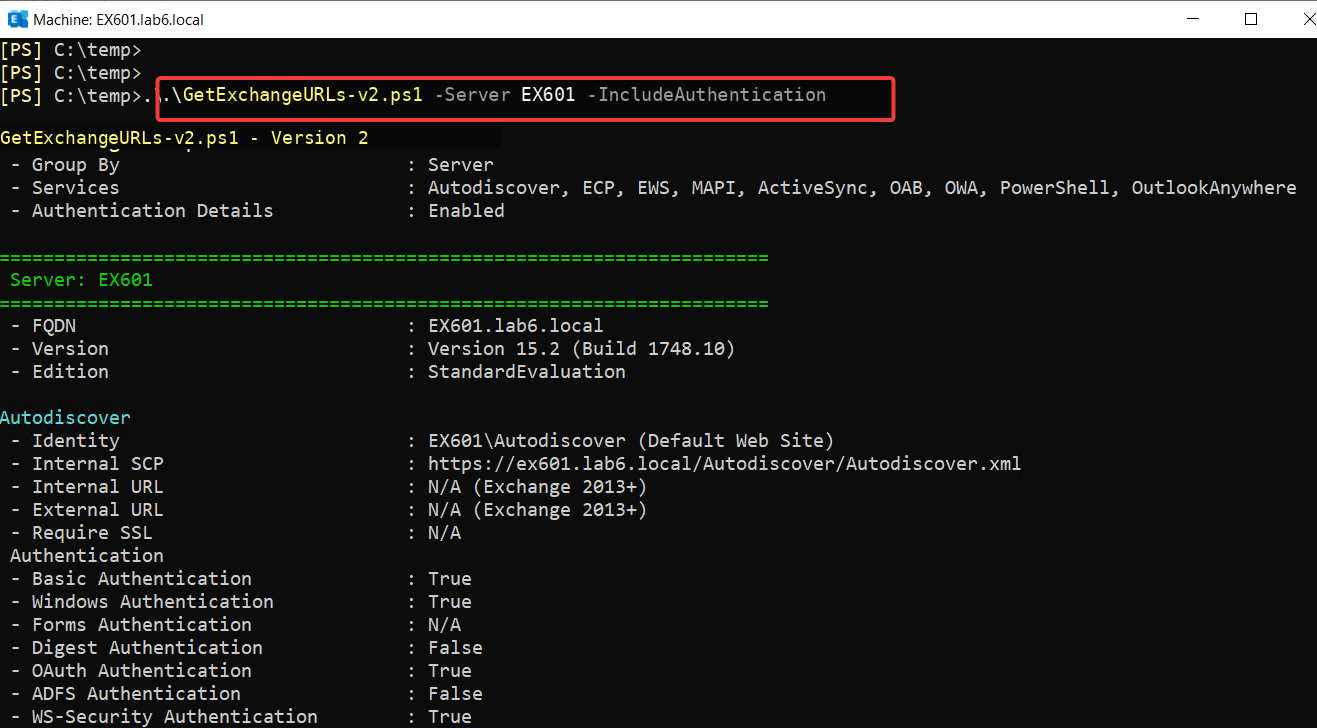This screenshot has width=1317, height=728.
Task: Click the 'Authentication' subsection heading
Action: coord(87,556)
